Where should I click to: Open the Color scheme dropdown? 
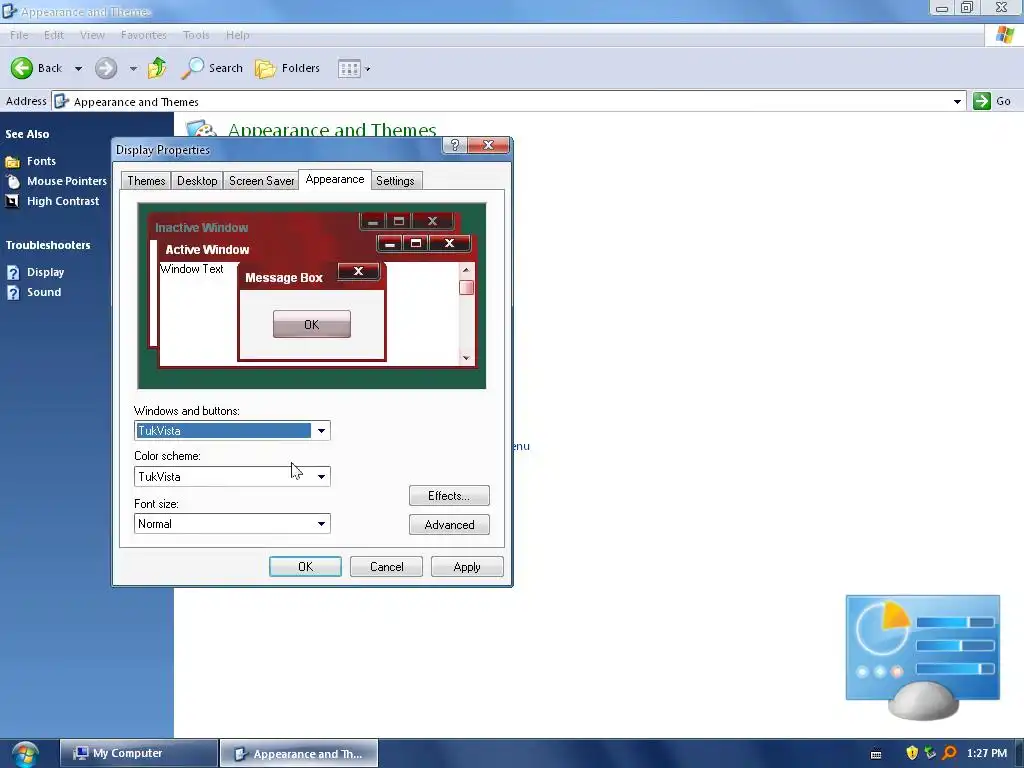coord(321,477)
